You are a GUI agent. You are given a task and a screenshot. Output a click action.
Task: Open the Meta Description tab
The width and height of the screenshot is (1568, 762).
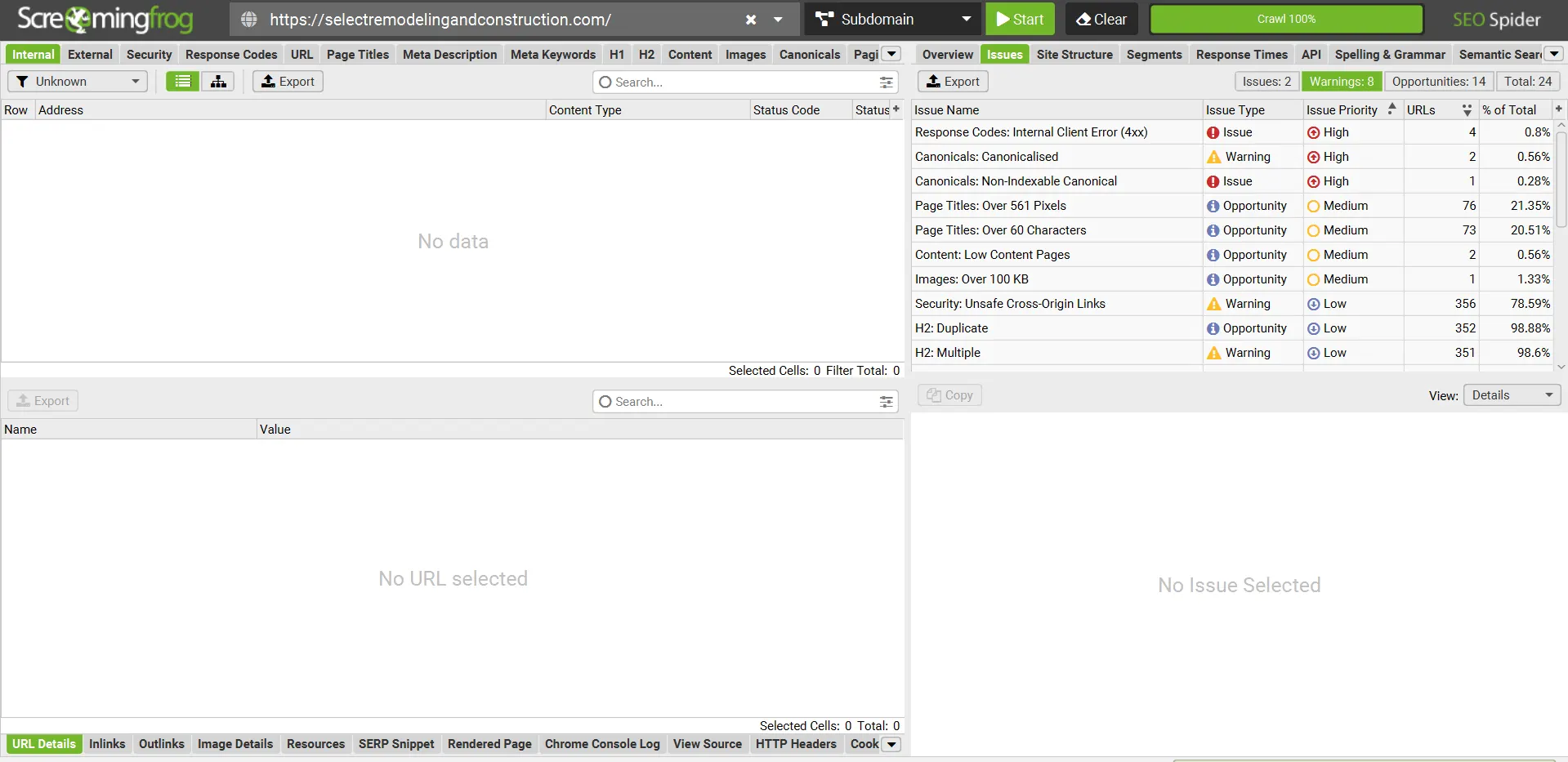click(x=449, y=55)
